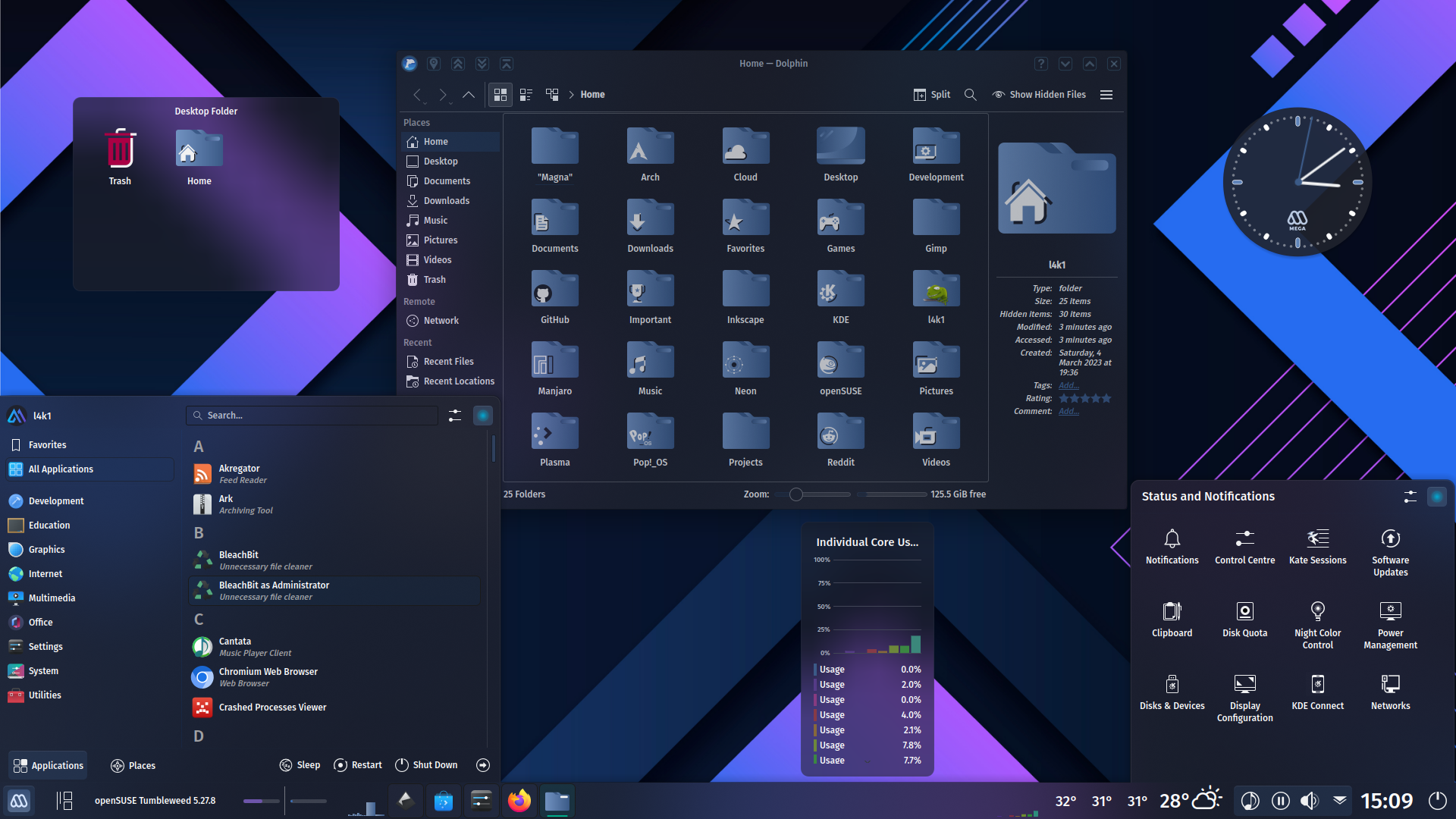Open Trash icon in Desktop Folder widget

120,157
